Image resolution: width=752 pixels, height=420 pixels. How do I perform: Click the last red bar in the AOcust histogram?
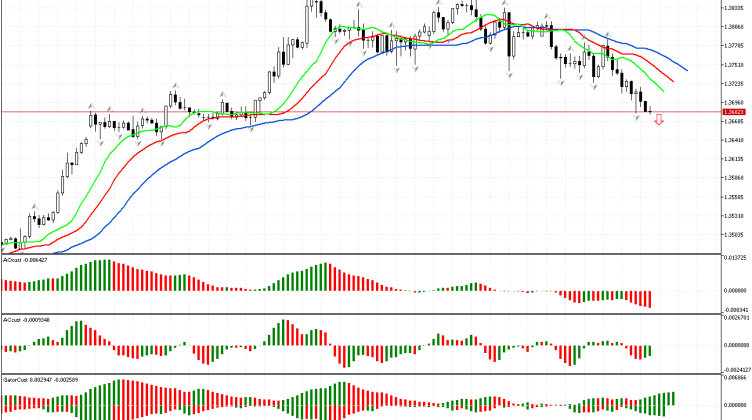tap(648, 299)
